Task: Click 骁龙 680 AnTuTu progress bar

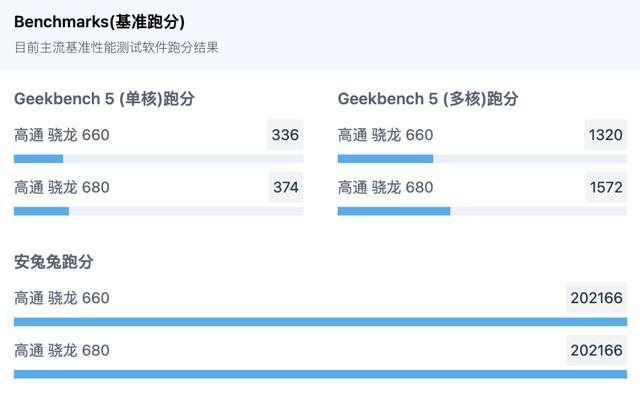Action: 320,374
